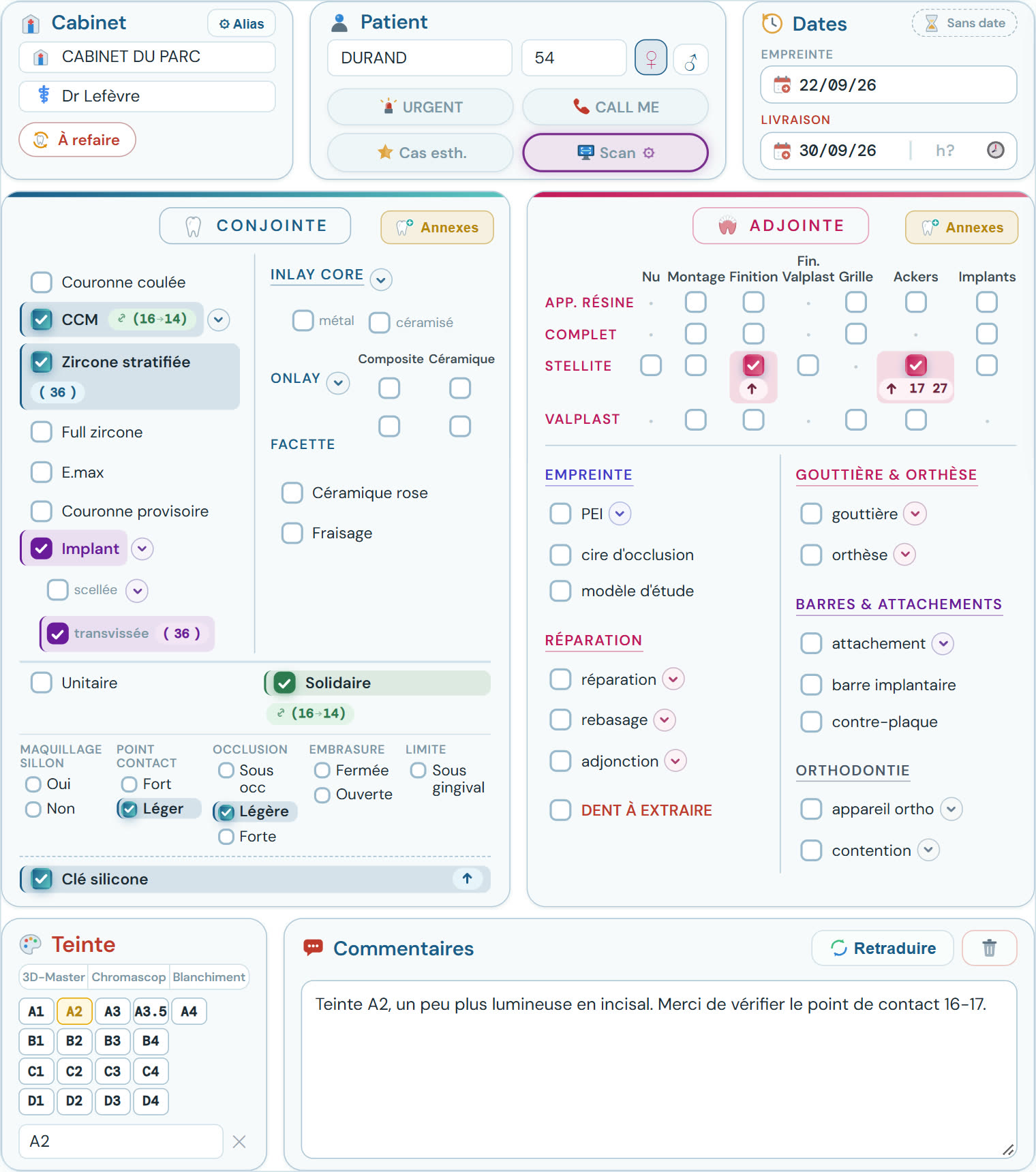Click the trash icon in Commentaires
Viewport: 1036px width, 1172px height.
989,948
